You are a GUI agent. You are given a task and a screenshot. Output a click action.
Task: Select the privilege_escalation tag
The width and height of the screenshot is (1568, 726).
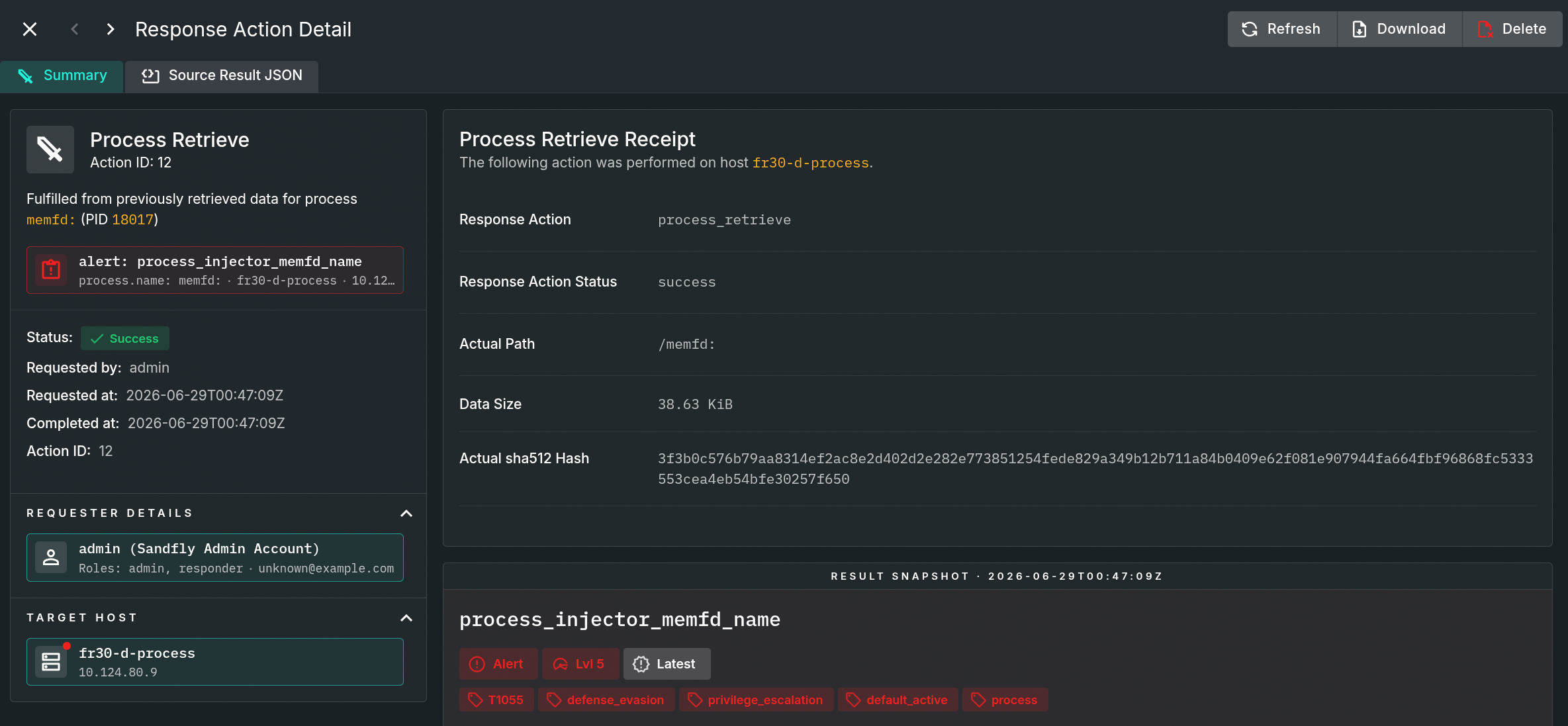(757, 700)
